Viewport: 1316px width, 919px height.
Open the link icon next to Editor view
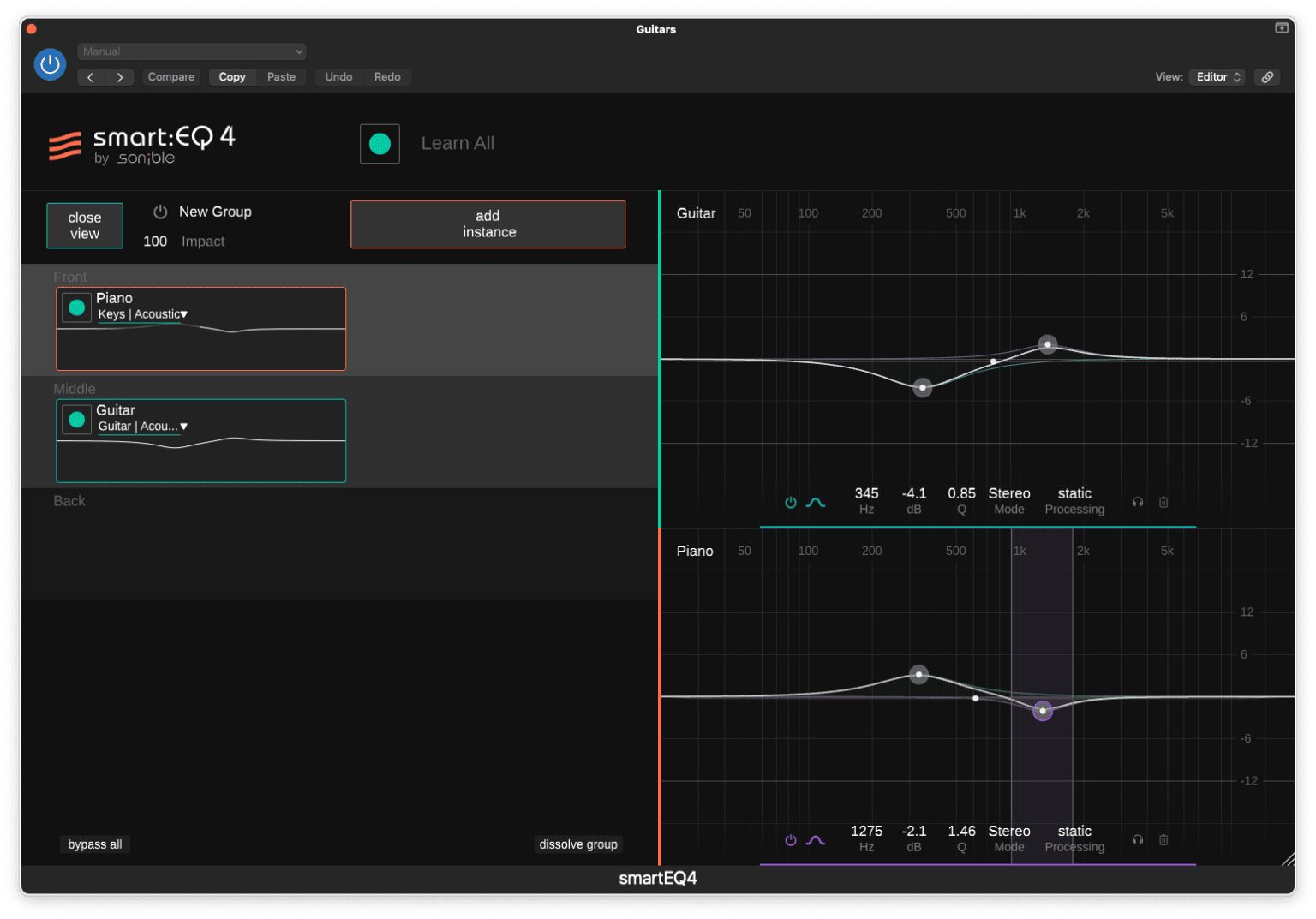point(1267,76)
